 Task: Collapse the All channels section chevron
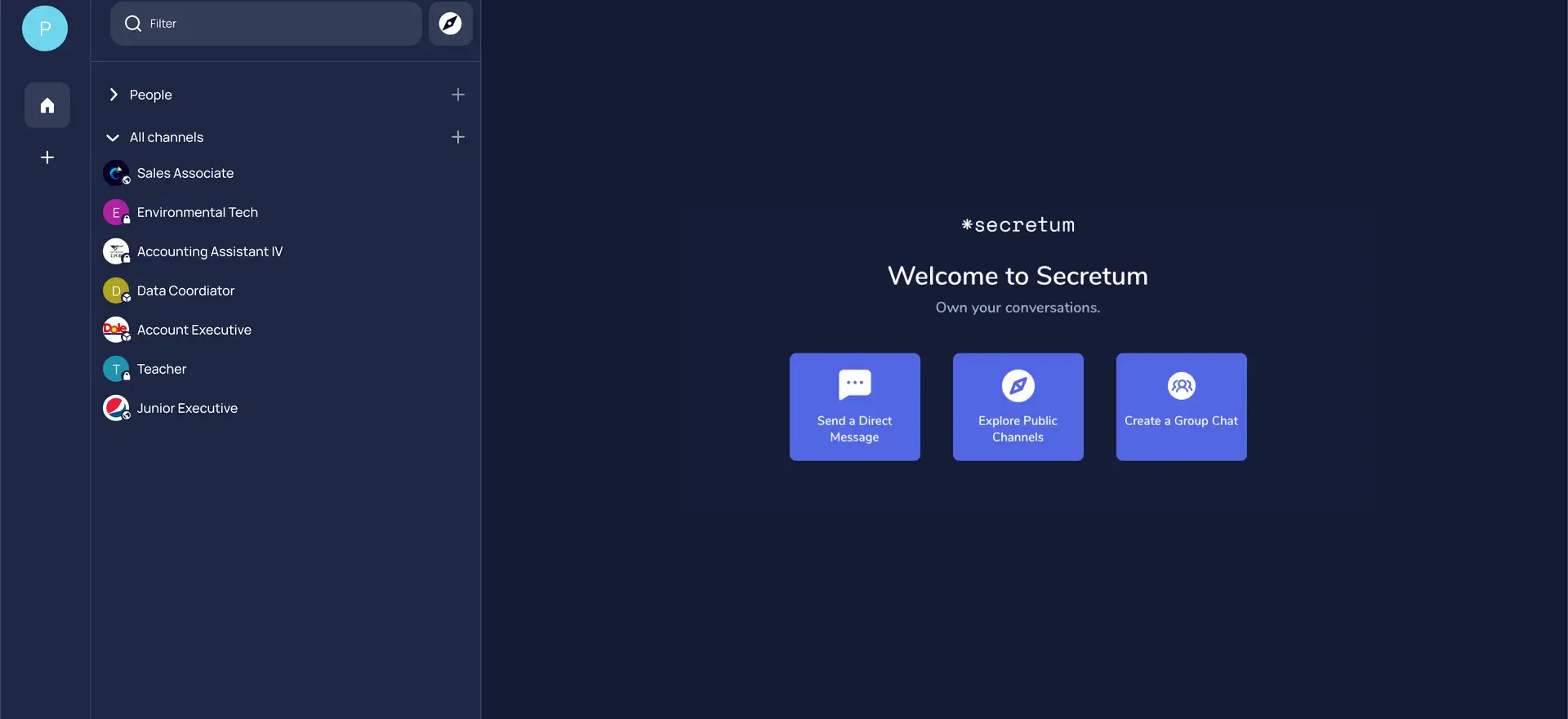[x=114, y=137]
